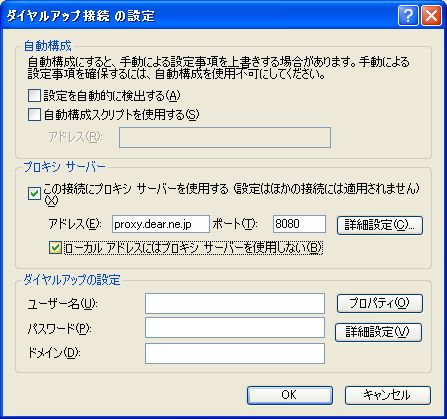Focus the proxy.dear.ne.jp address field
The image size is (447, 419).
(x=161, y=224)
